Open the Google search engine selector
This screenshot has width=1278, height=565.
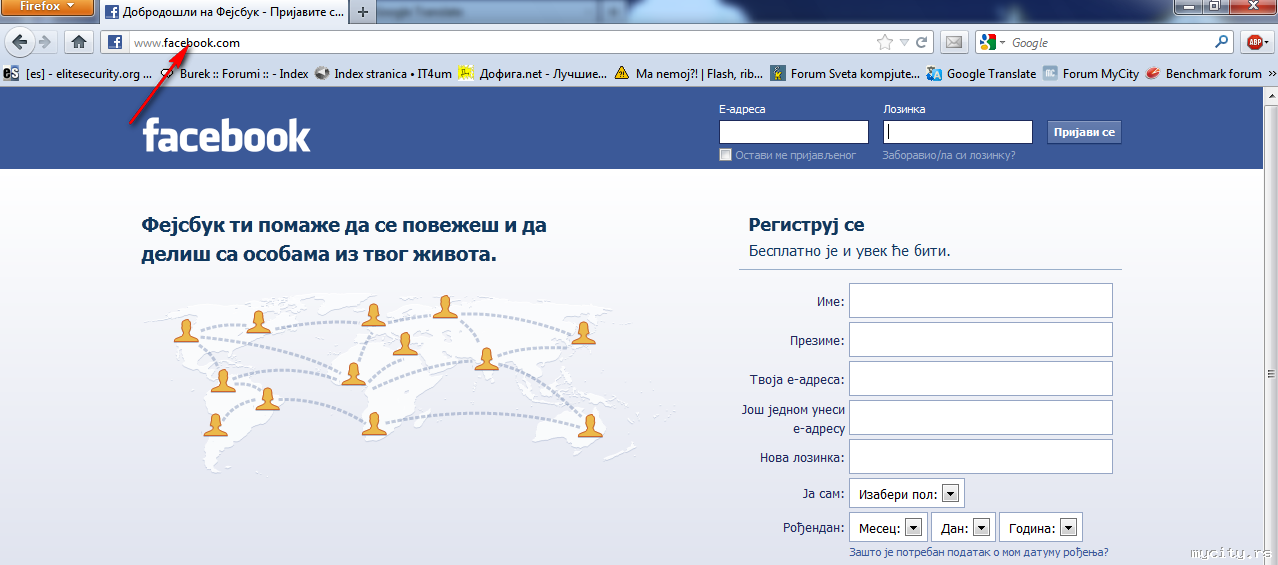[x=992, y=42]
